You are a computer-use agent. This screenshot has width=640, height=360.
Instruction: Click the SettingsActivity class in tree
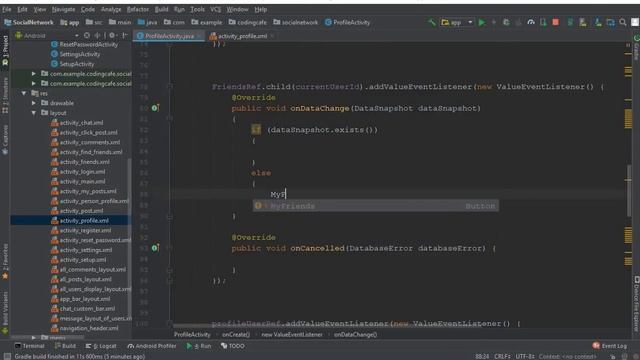pos(80,54)
